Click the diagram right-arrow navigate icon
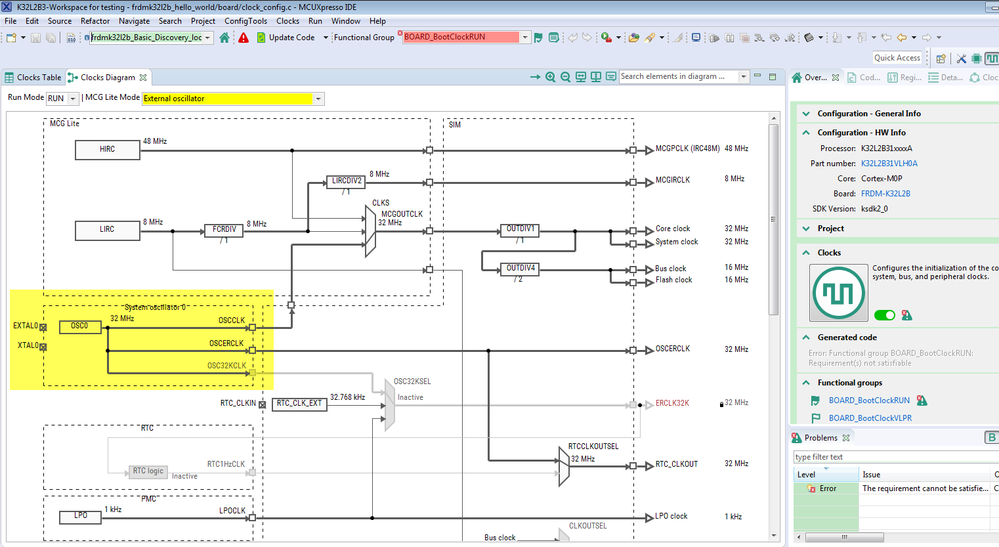This screenshot has width=999, height=547. click(535, 77)
